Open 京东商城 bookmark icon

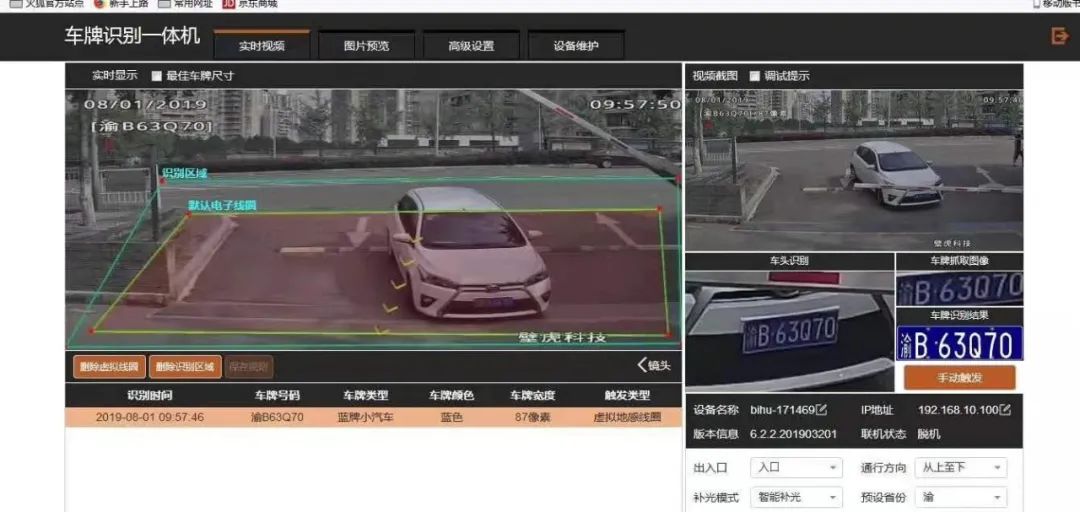point(229,3)
